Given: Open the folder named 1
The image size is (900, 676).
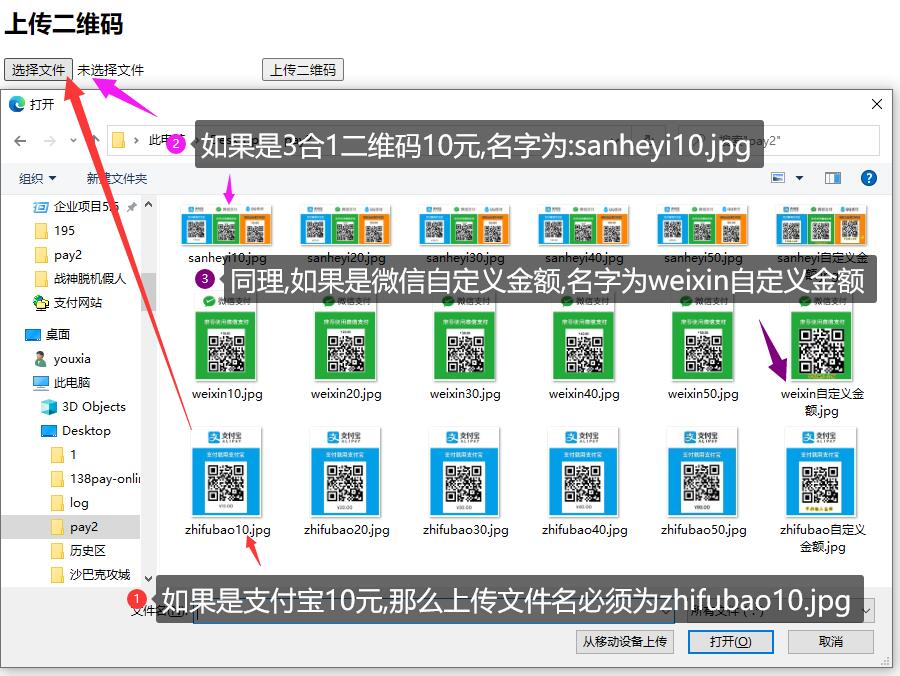Looking at the screenshot, I should [x=64, y=455].
